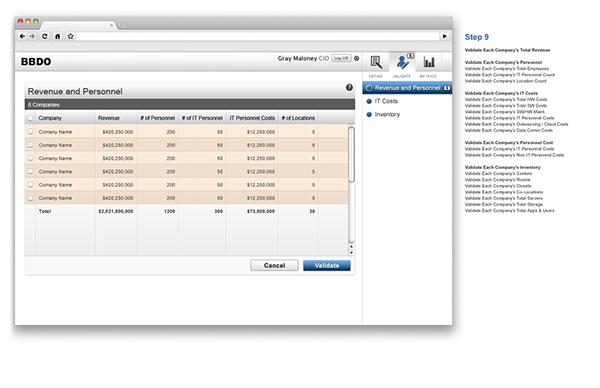Select Revenue and Personnel in sidebar

(407, 88)
